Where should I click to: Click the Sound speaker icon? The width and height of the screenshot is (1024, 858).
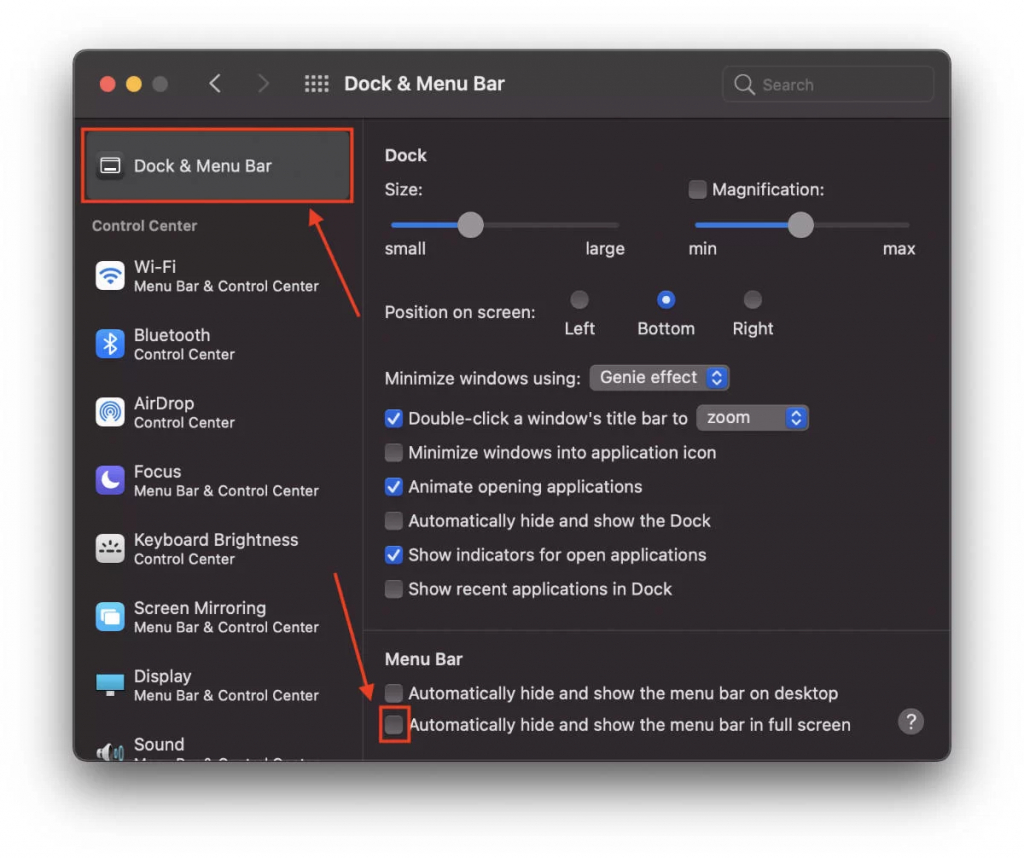110,752
